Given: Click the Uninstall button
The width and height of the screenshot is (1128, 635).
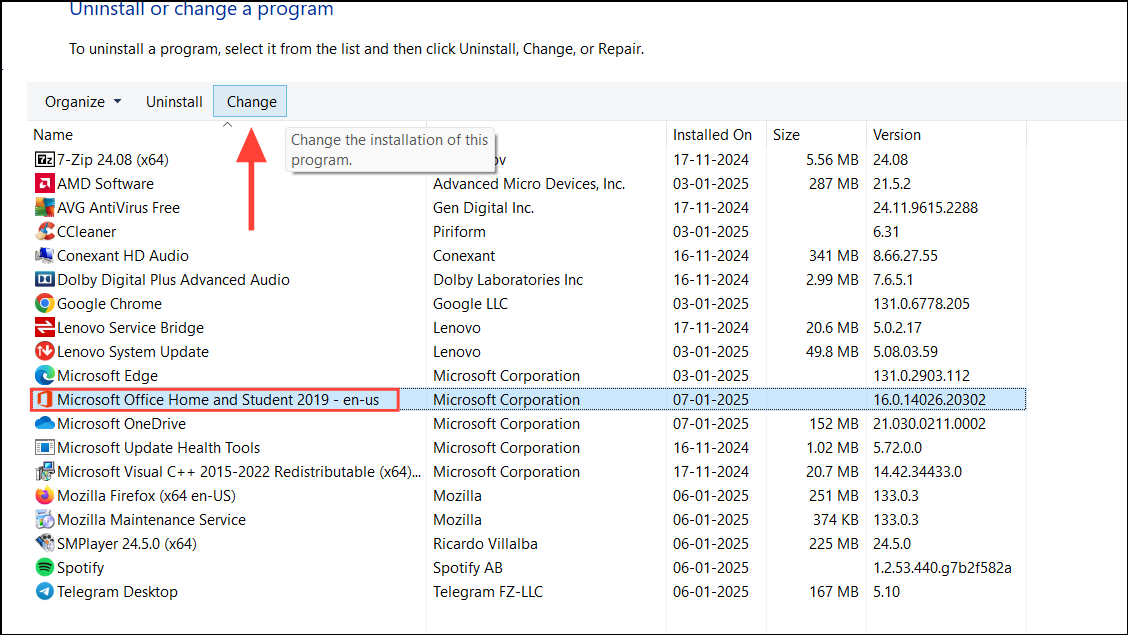Looking at the screenshot, I should pos(173,101).
